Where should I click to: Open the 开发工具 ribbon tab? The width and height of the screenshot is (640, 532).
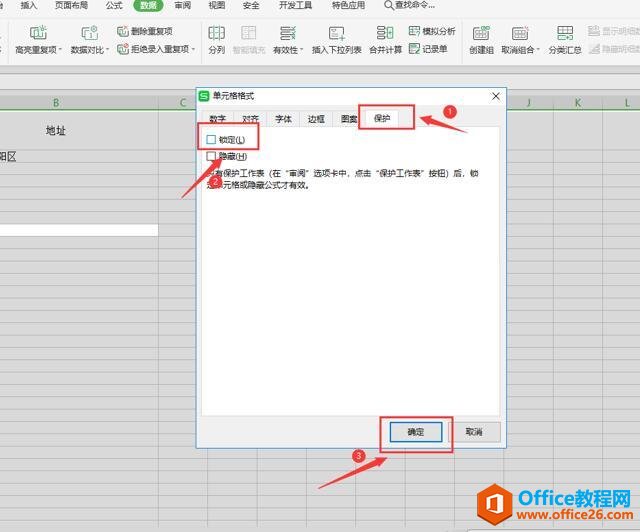(296, 5)
